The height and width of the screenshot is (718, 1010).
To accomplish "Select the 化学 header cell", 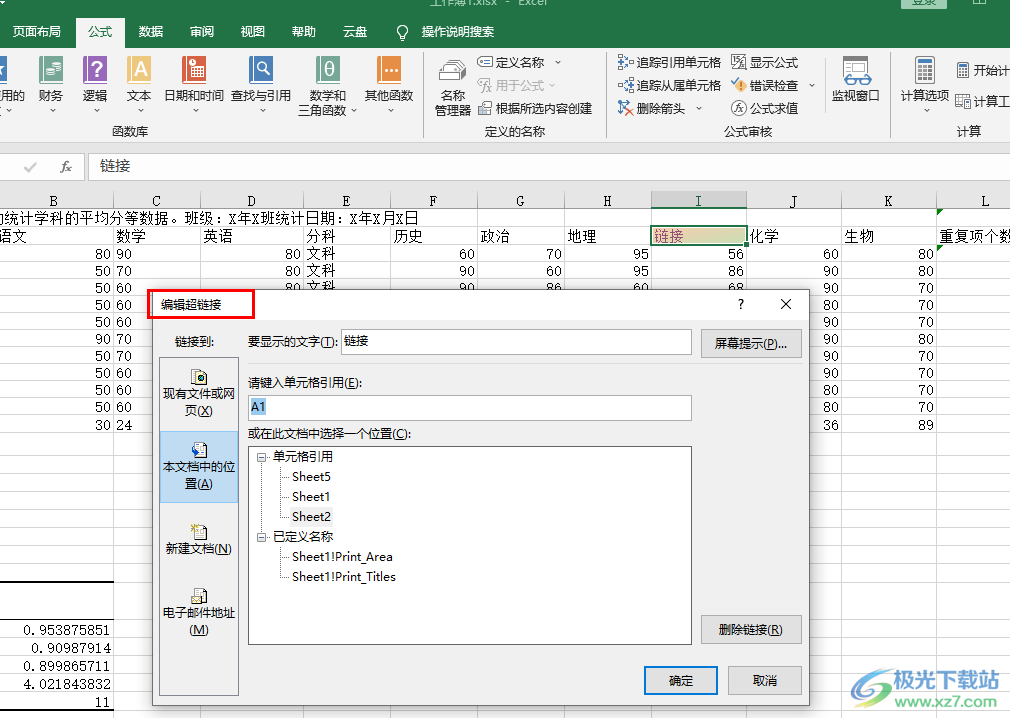I will click(794, 236).
